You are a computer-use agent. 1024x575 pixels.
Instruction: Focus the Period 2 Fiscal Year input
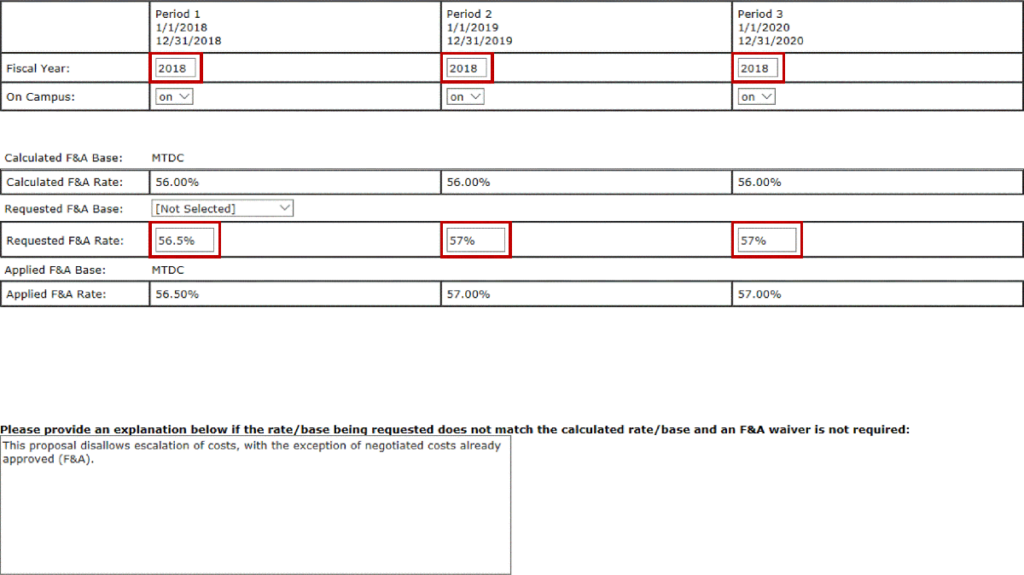(466, 68)
